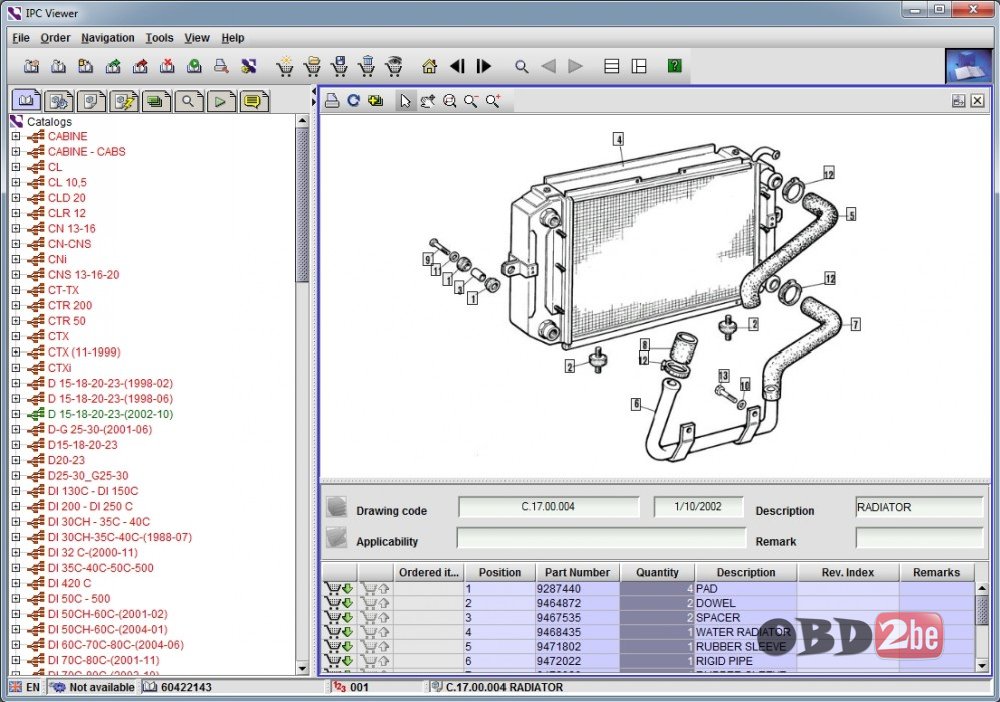This screenshot has width=1000, height=702.
Task: Click the Applicability input field
Action: pos(601,538)
